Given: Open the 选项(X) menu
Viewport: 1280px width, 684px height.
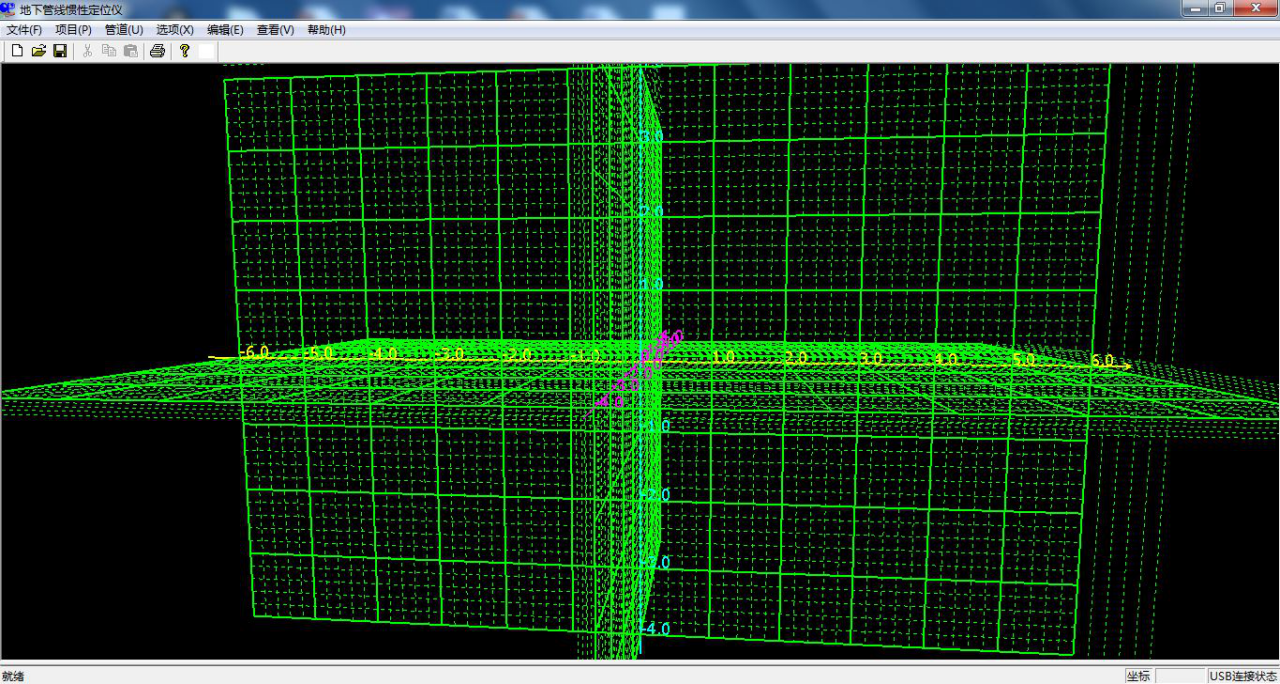Looking at the screenshot, I should (175, 30).
